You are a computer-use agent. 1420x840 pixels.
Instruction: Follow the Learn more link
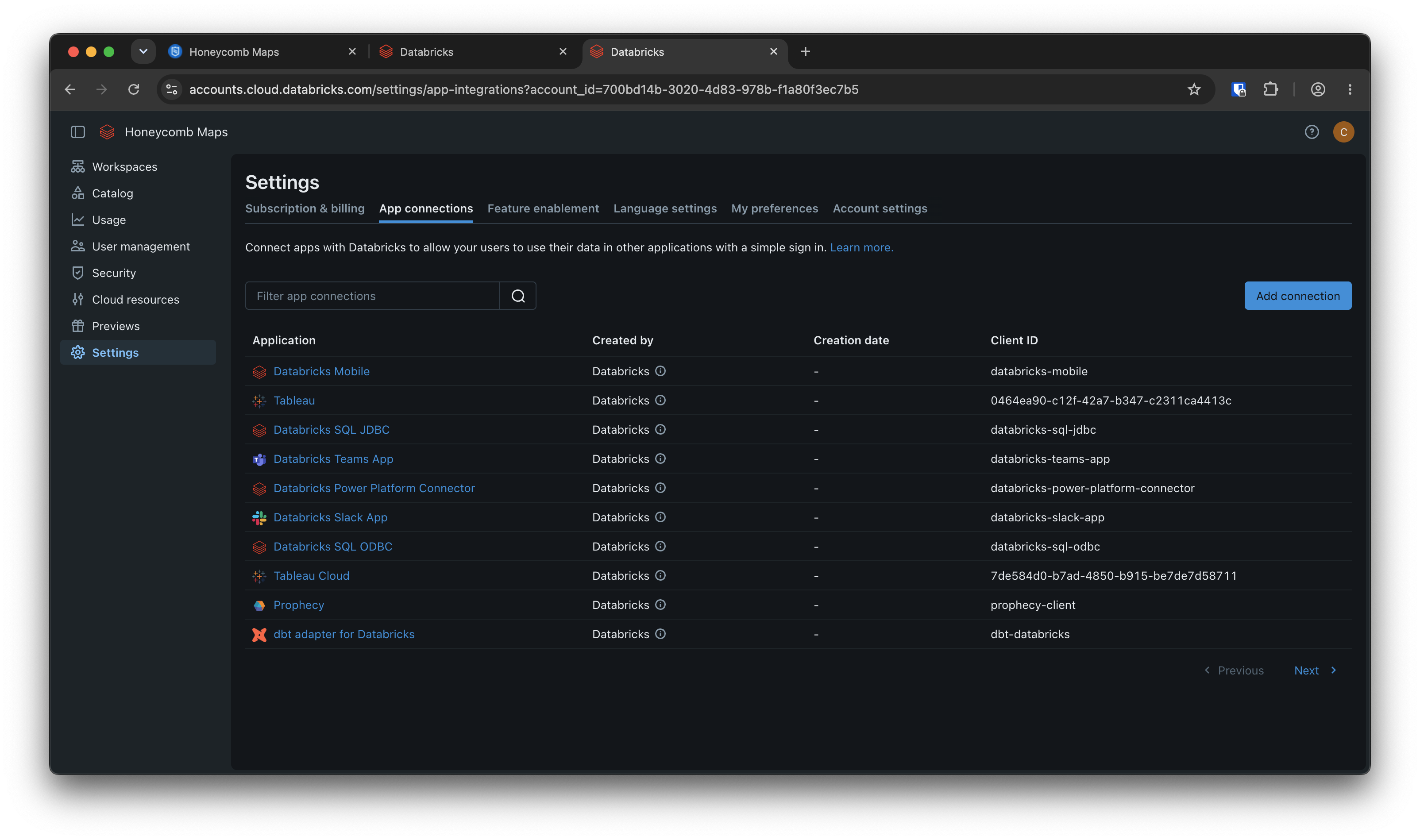(861, 247)
